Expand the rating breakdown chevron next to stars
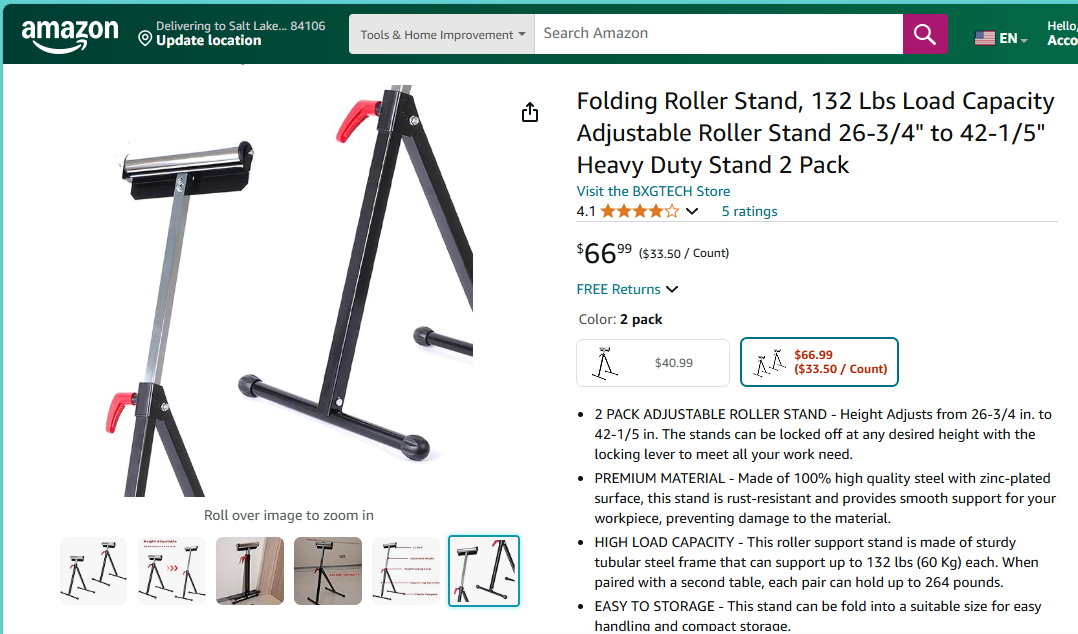The image size is (1078, 634). click(x=692, y=211)
